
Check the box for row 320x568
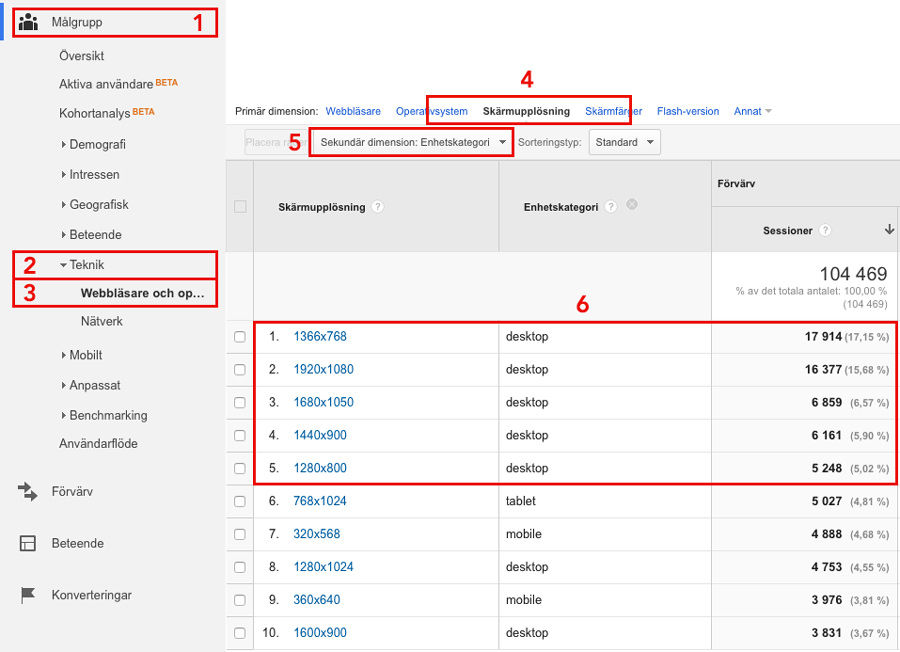[x=240, y=534]
